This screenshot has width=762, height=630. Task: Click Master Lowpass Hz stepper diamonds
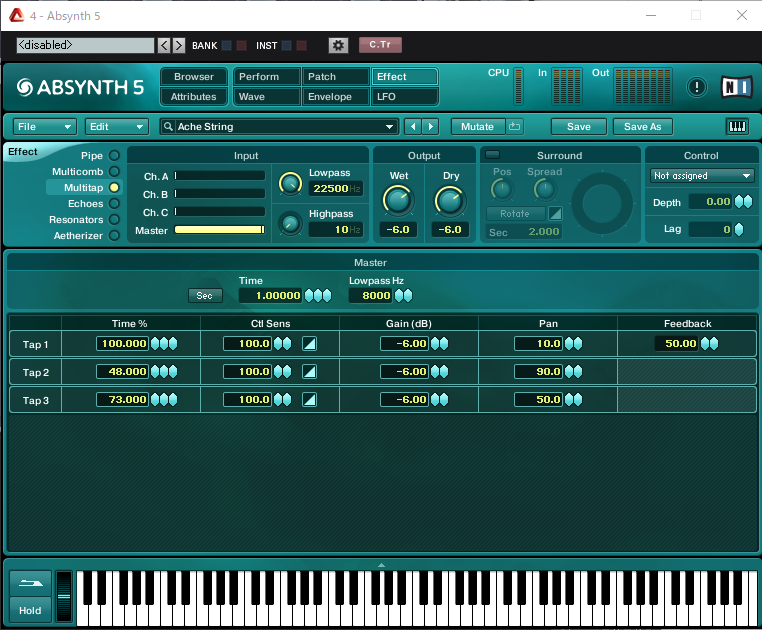point(403,295)
